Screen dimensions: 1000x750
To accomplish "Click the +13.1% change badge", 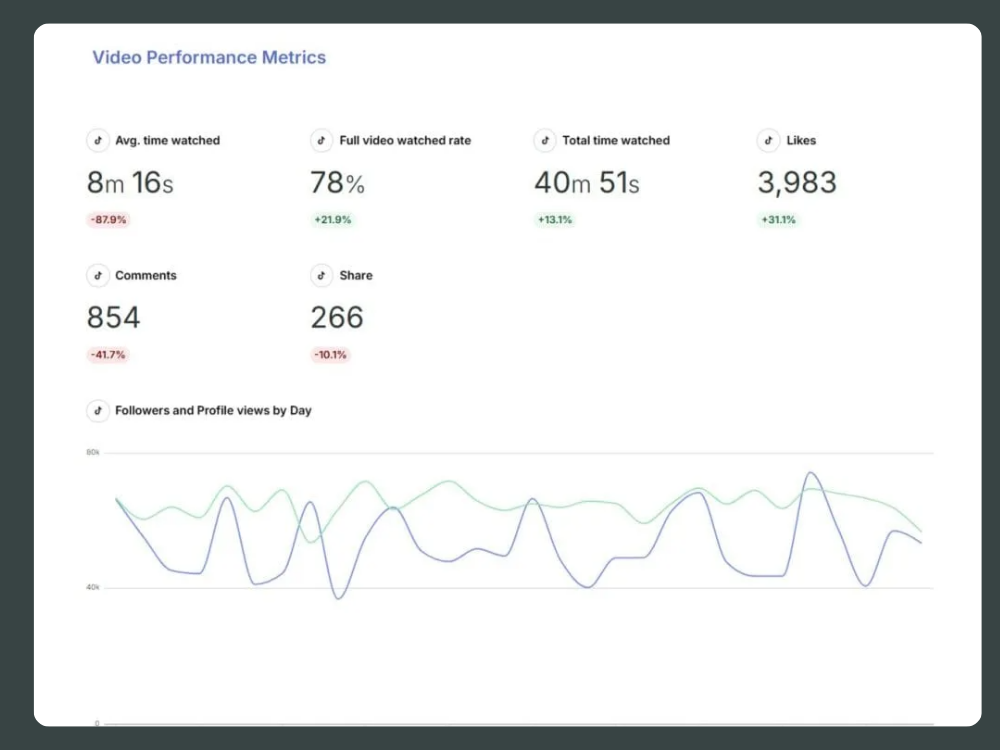I will point(555,220).
